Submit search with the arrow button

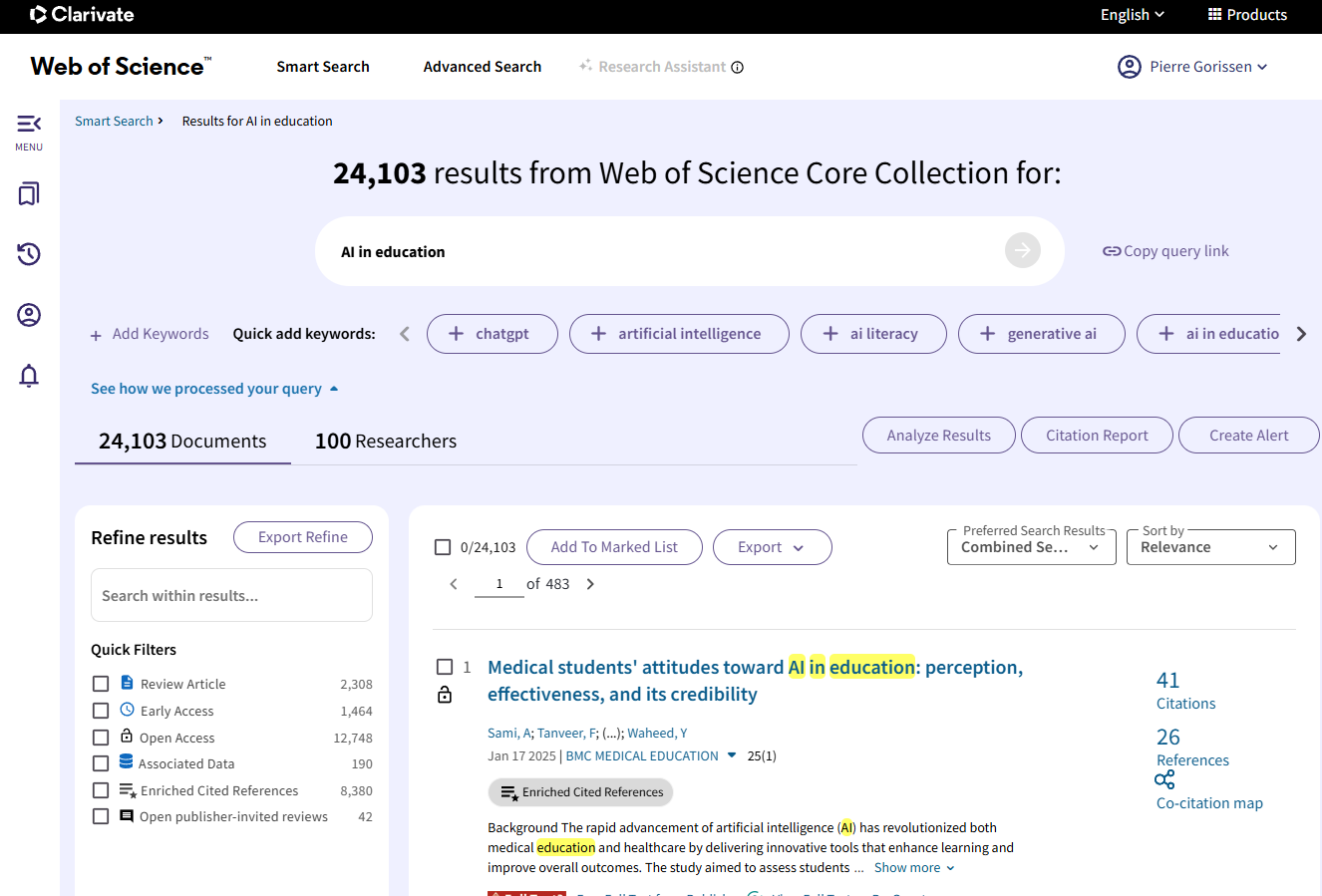tap(1022, 251)
